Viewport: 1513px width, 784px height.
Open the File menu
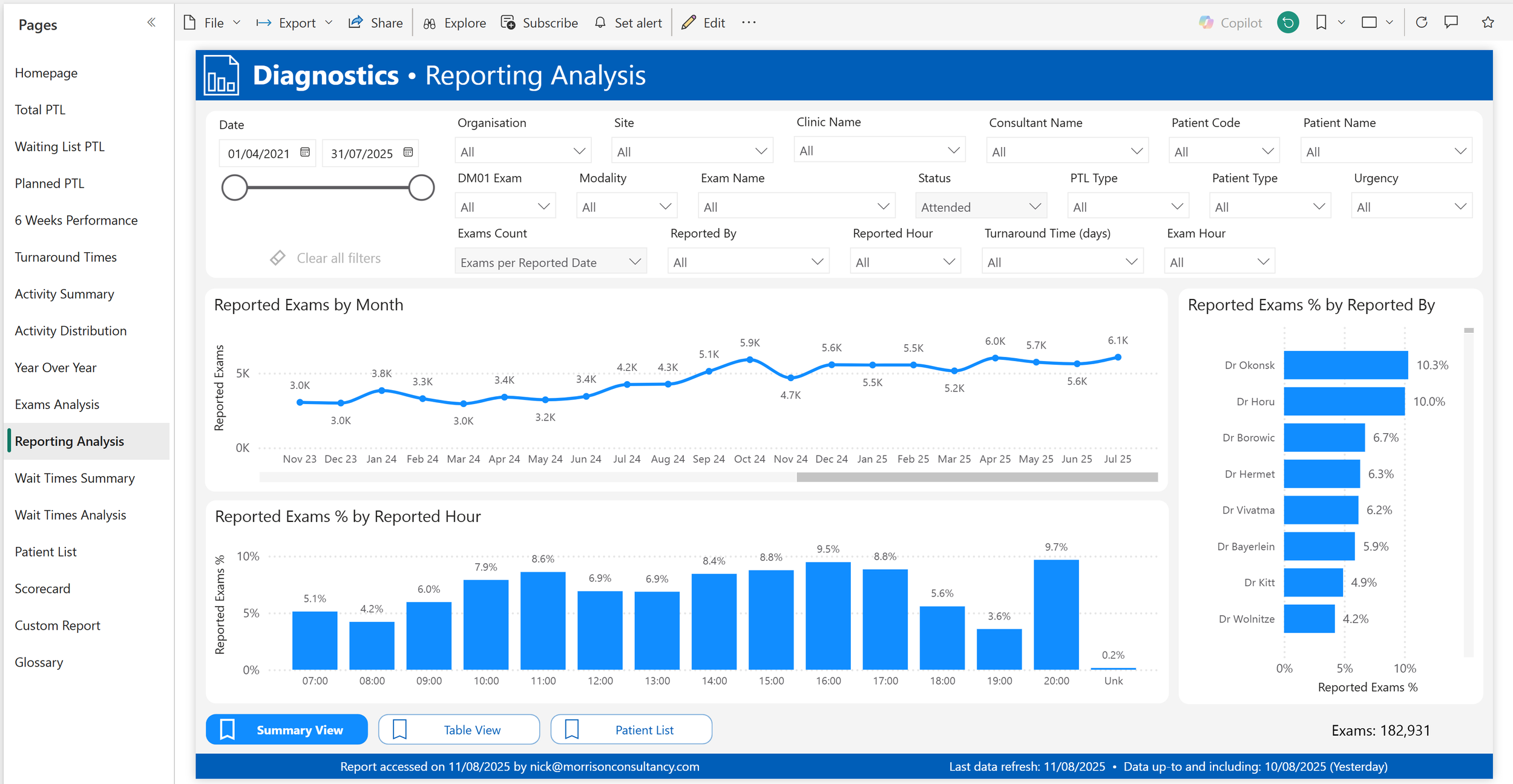213,23
